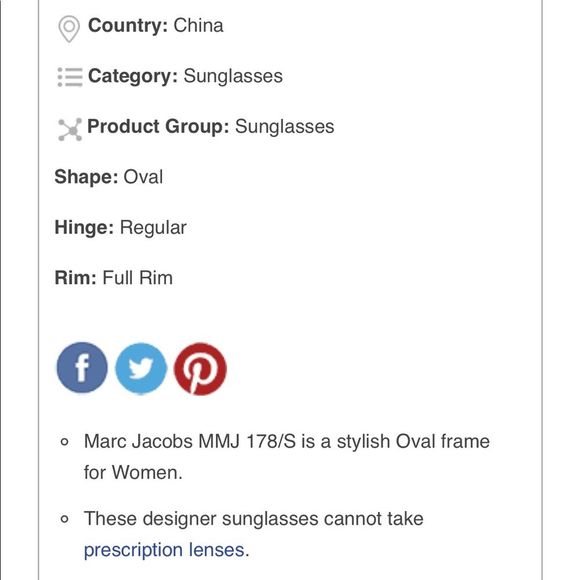The width and height of the screenshot is (580, 580).
Task: Pin product with Pinterest icon
Action: point(200,369)
